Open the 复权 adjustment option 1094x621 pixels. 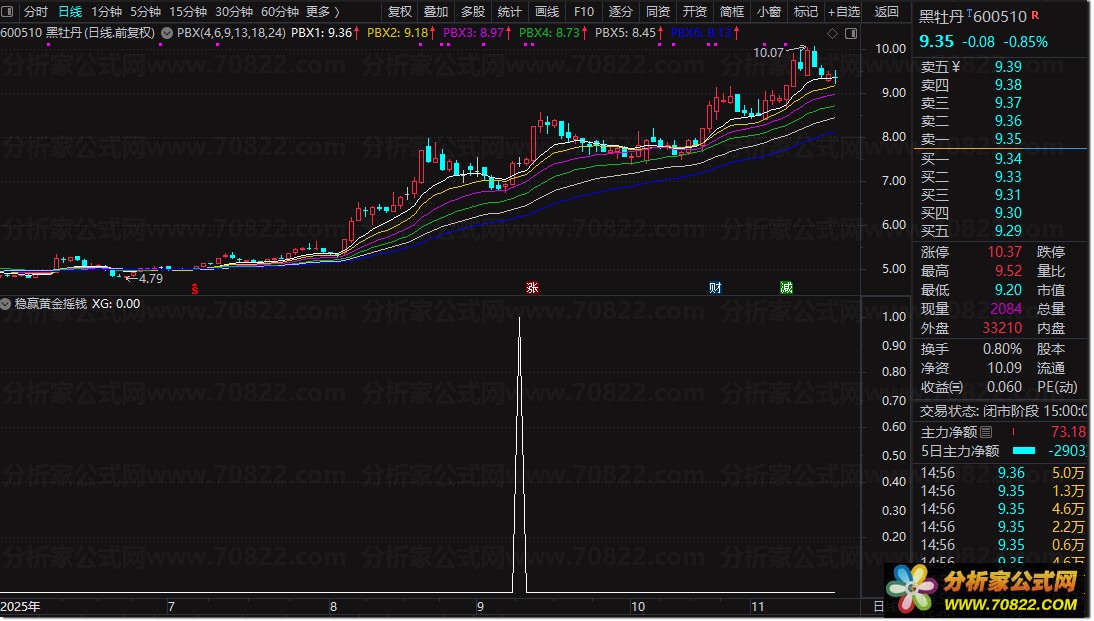click(400, 11)
